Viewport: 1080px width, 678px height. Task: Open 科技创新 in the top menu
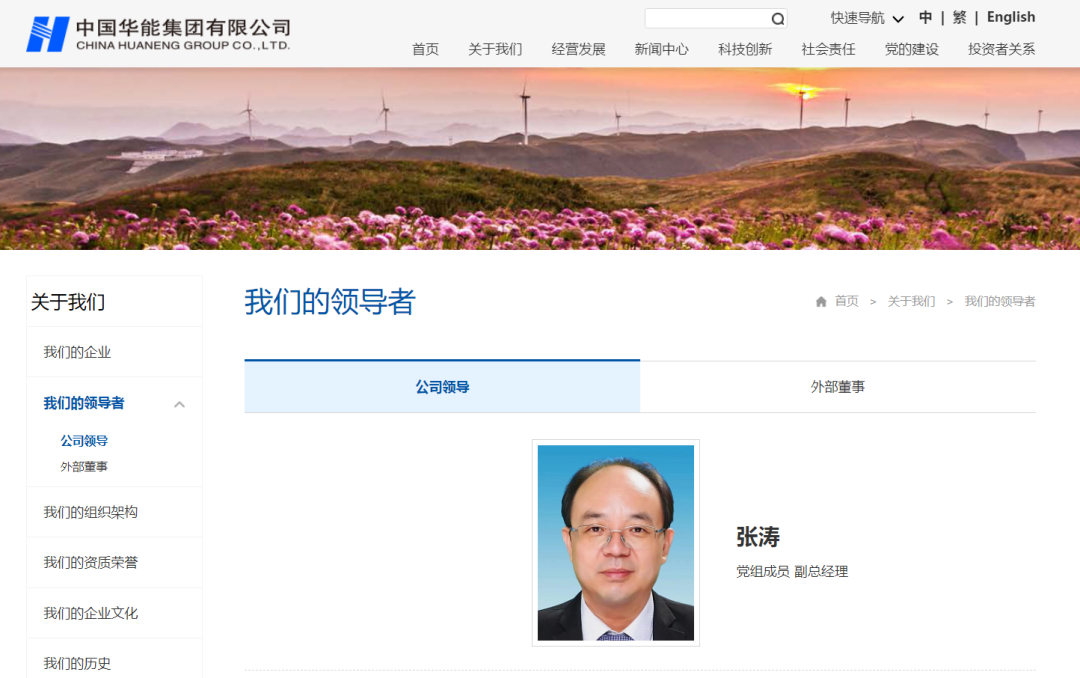[x=745, y=50]
